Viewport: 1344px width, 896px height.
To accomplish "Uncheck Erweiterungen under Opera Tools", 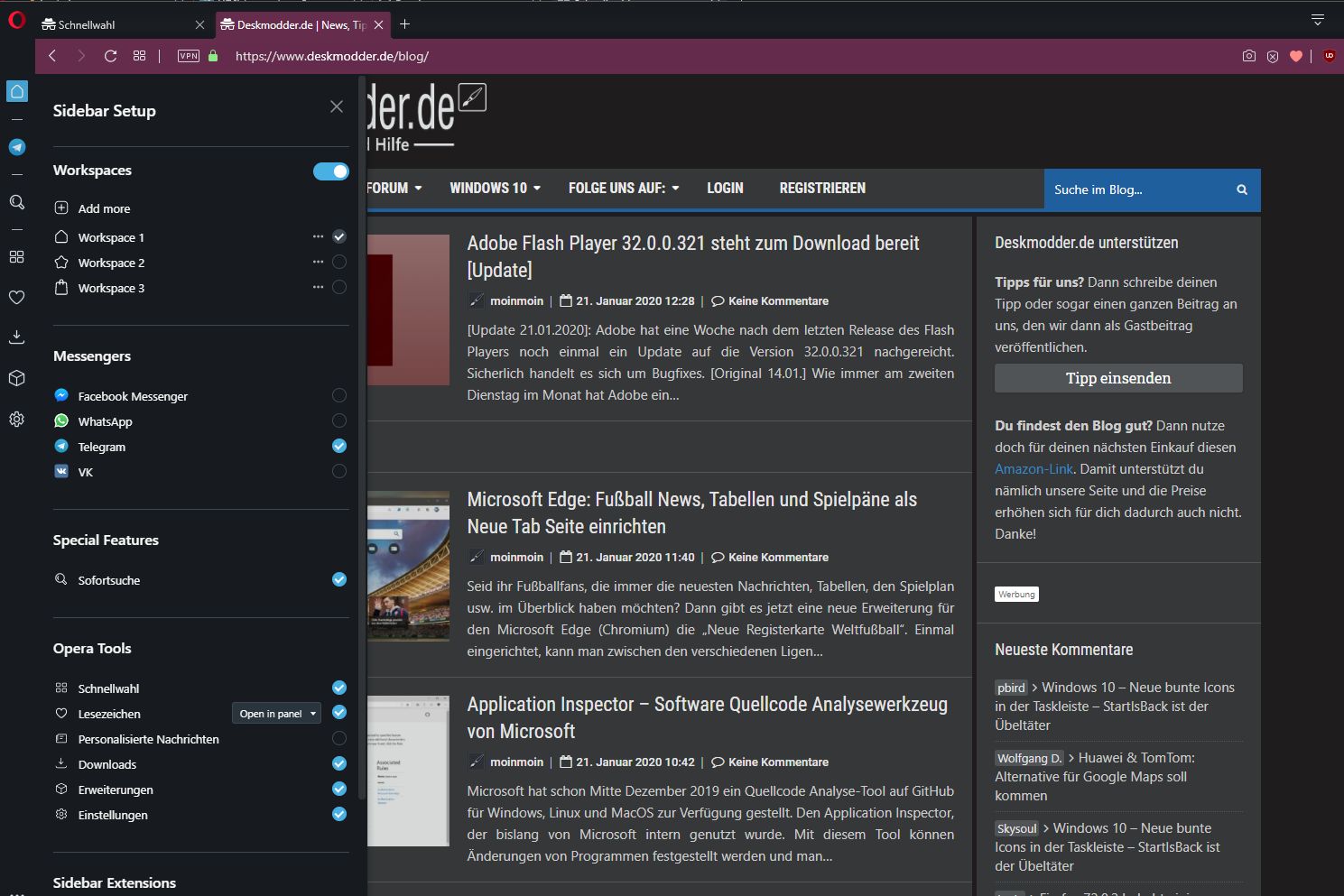I will tap(339, 789).
